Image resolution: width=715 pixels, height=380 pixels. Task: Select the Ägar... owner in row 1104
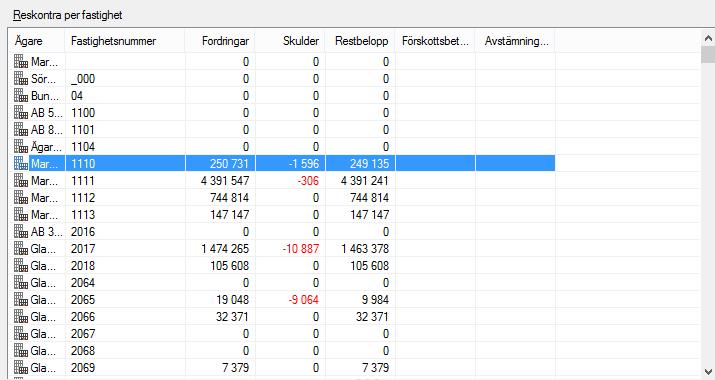[46, 146]
